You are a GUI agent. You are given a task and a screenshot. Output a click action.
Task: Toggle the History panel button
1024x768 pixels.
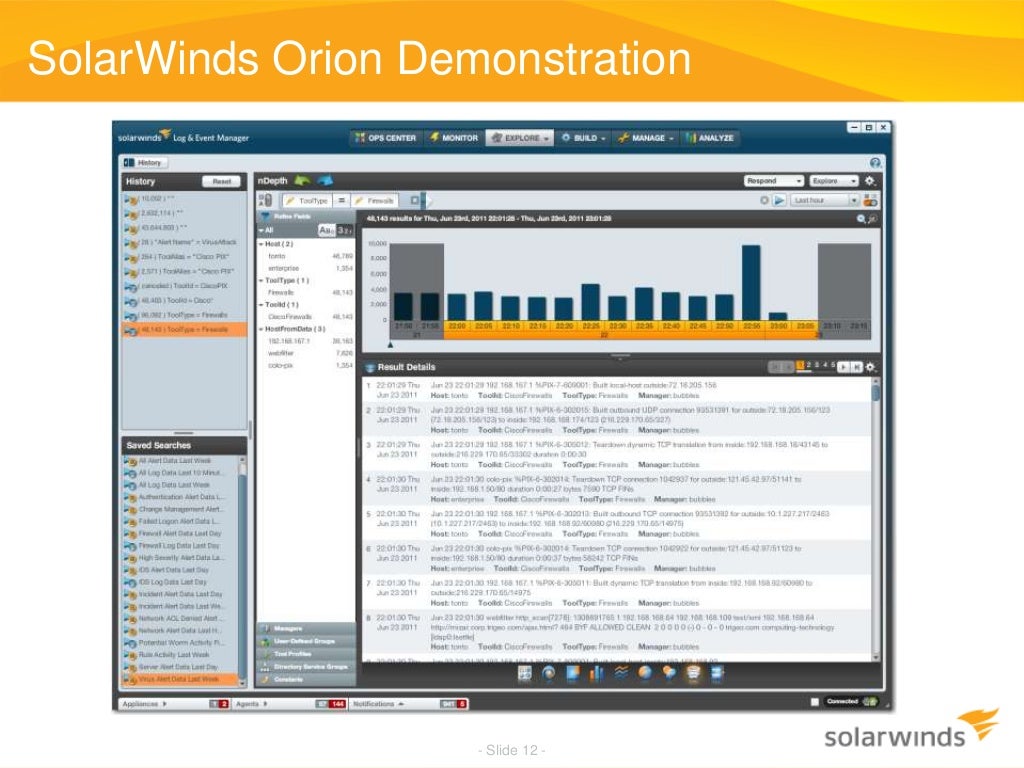pos(144,163)
